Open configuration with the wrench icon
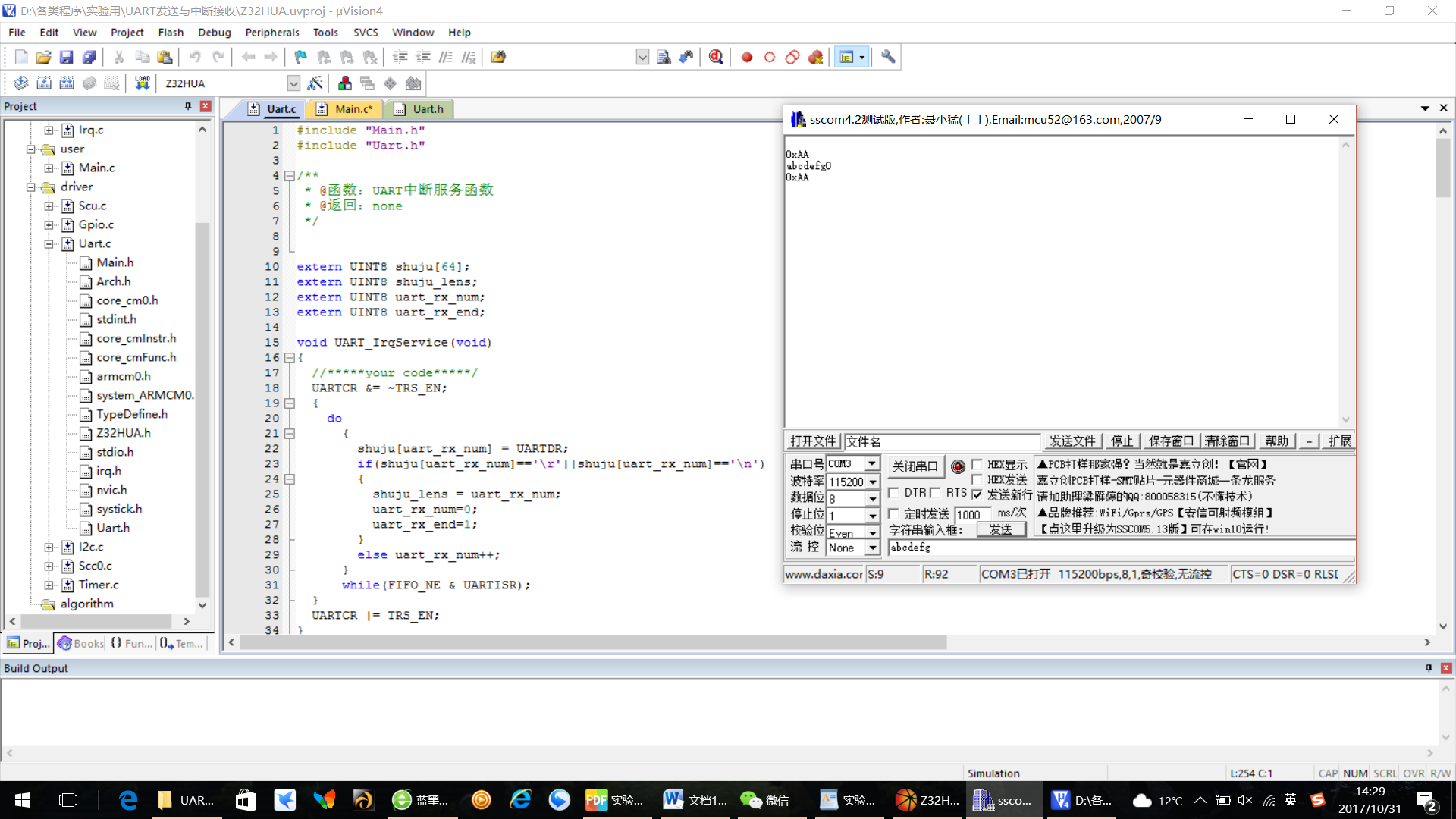The image size is (1456, 819). coord(888,57)
